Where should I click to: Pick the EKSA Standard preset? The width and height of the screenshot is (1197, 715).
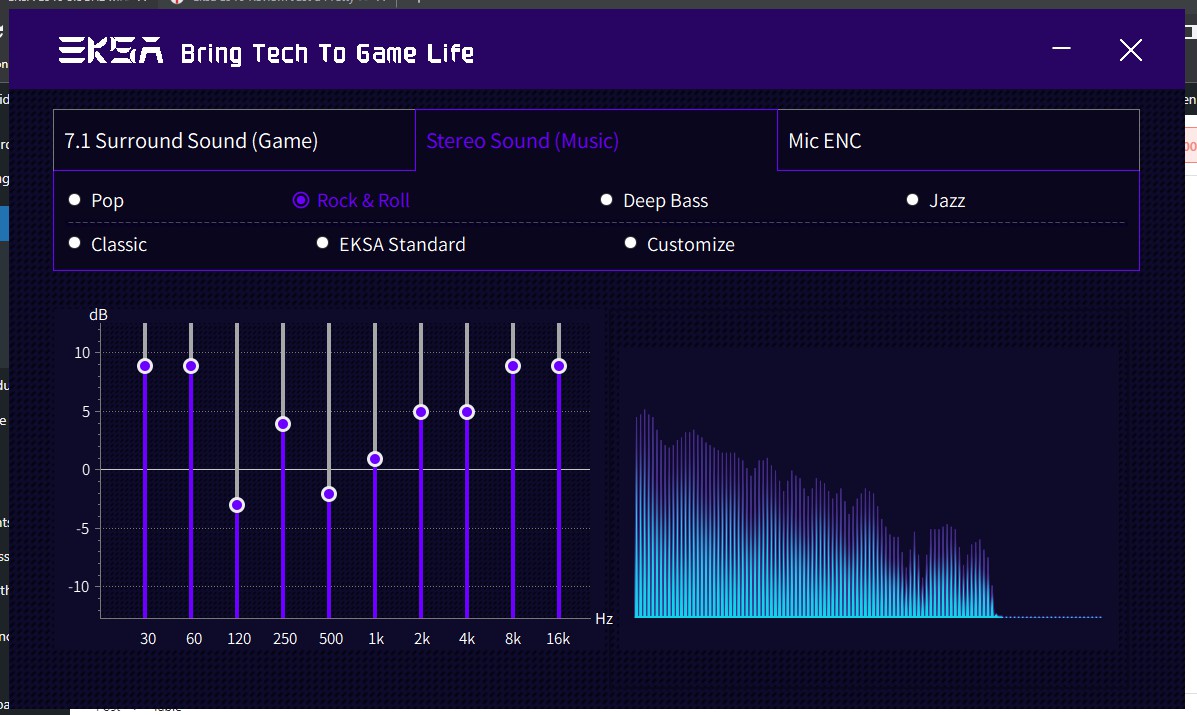click(322, 243)
